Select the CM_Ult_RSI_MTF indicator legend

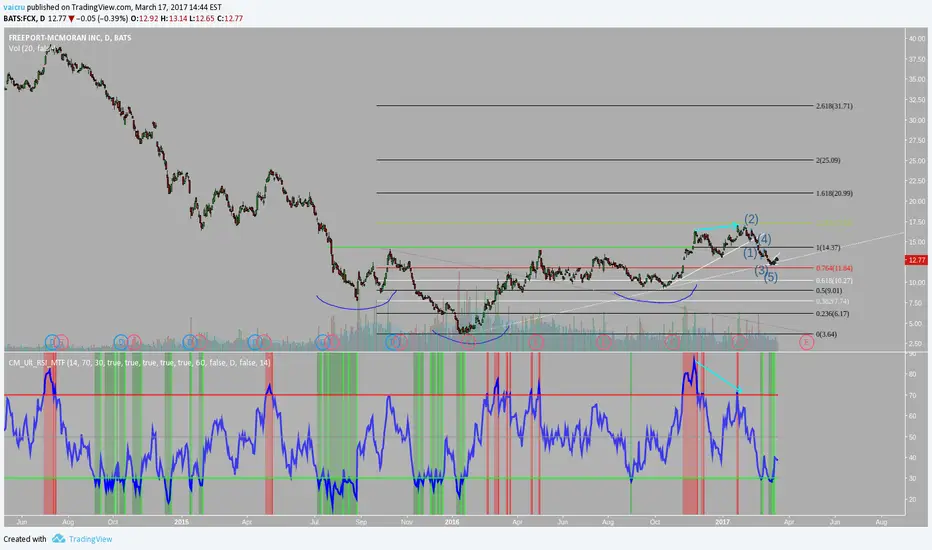tap(139, 362)
